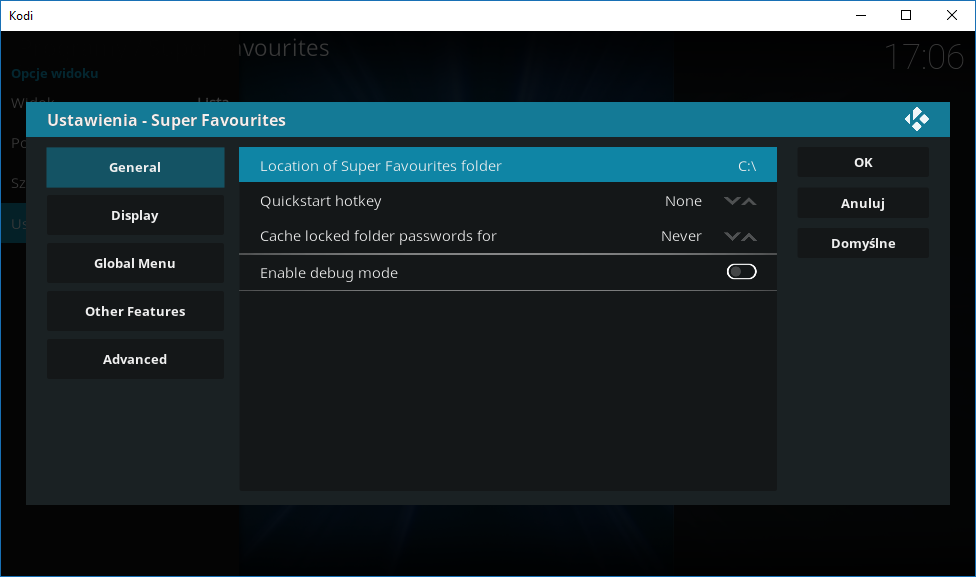The width and height of the screenshot is (976, 577).
Task: Click the up arrow for Quickstart hotkey
Action: click(x=749, y=201)
